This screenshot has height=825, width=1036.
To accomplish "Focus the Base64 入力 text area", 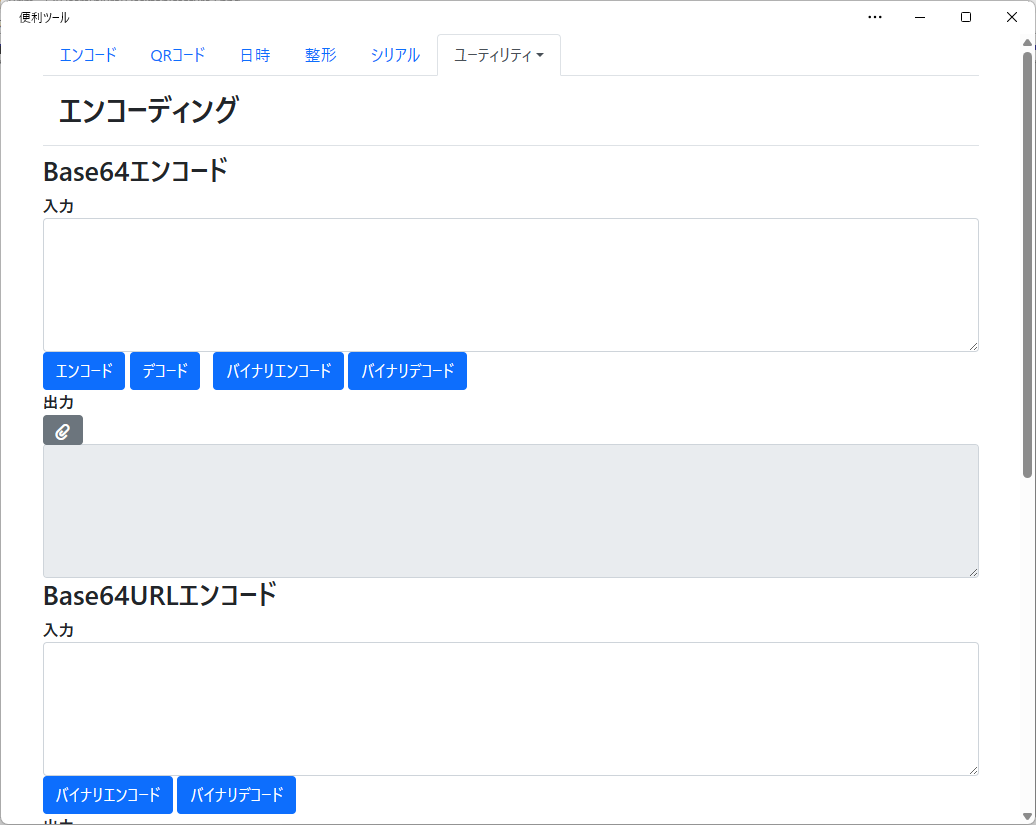I will click(x=511, y=285).
